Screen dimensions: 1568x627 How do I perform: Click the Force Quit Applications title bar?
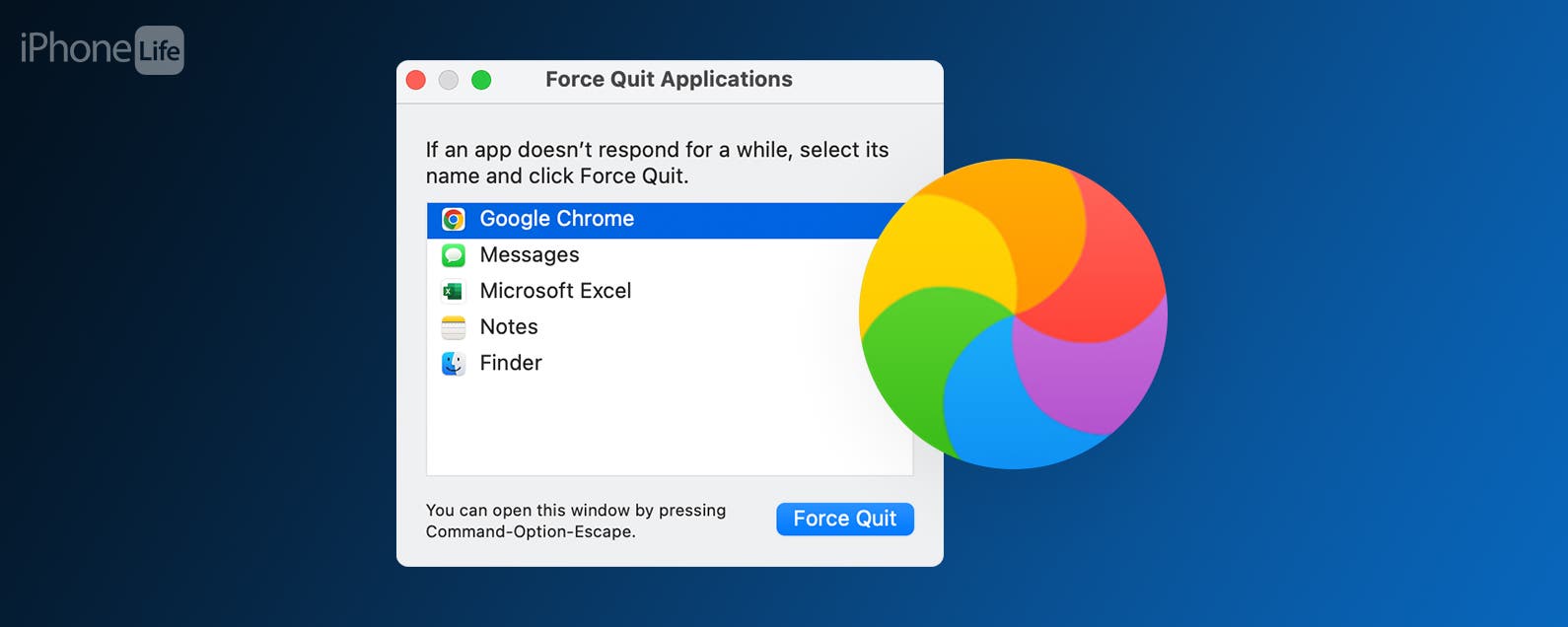coord(669,79)
